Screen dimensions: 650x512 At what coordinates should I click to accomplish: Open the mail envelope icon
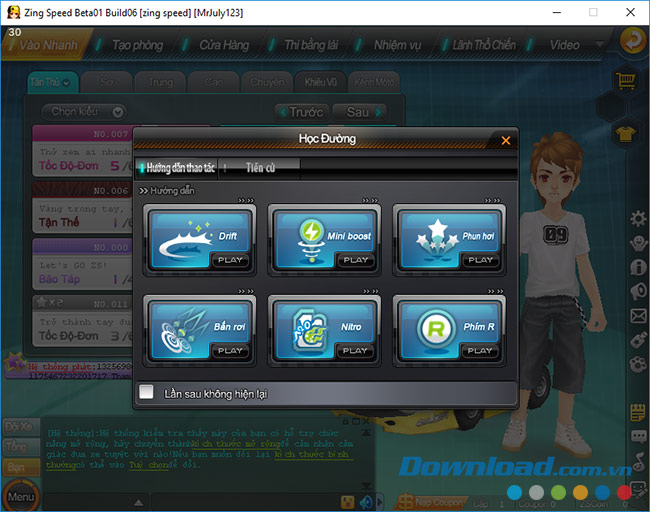click(638, 316)
